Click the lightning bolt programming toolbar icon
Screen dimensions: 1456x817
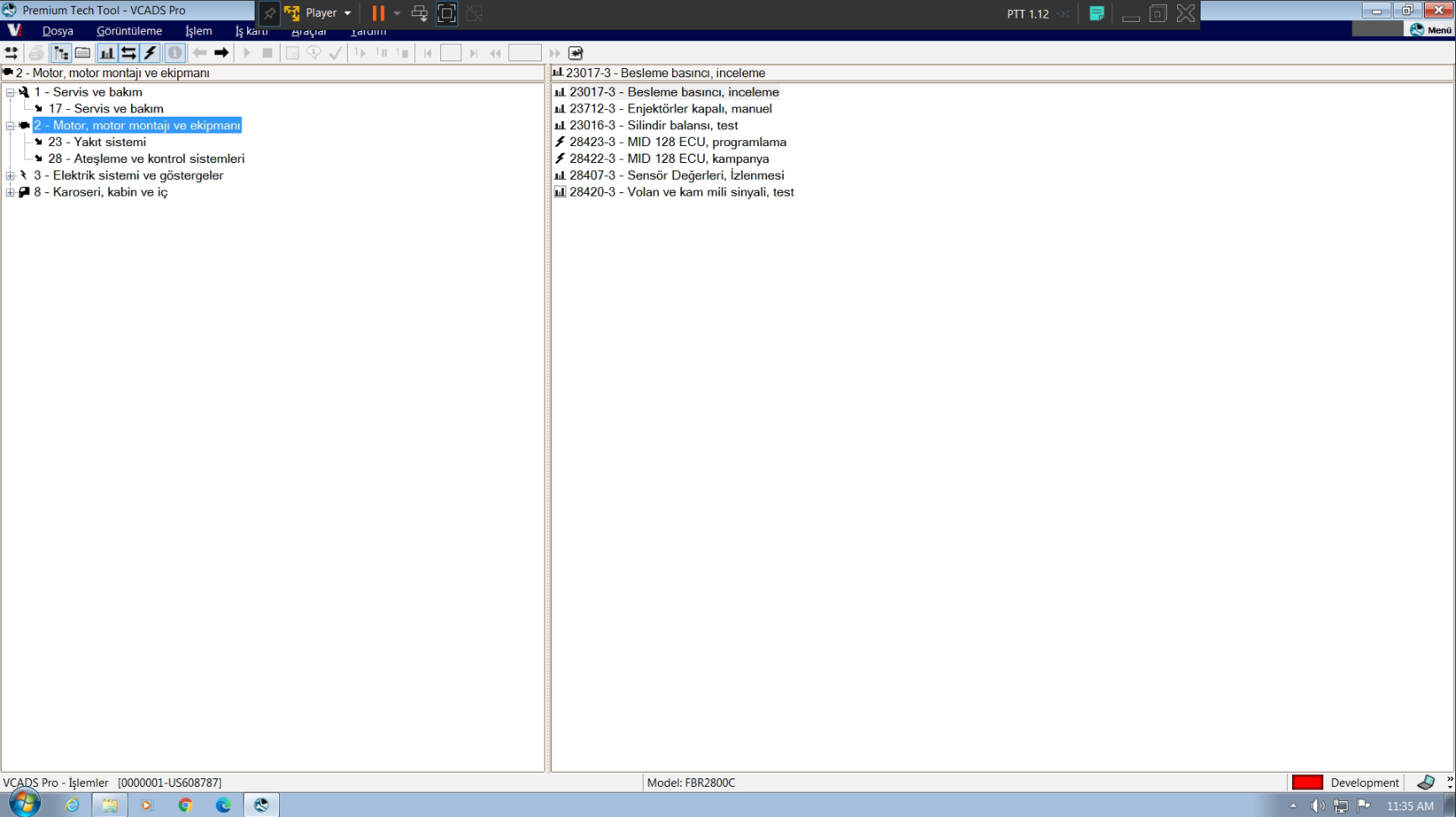(150, 53)
